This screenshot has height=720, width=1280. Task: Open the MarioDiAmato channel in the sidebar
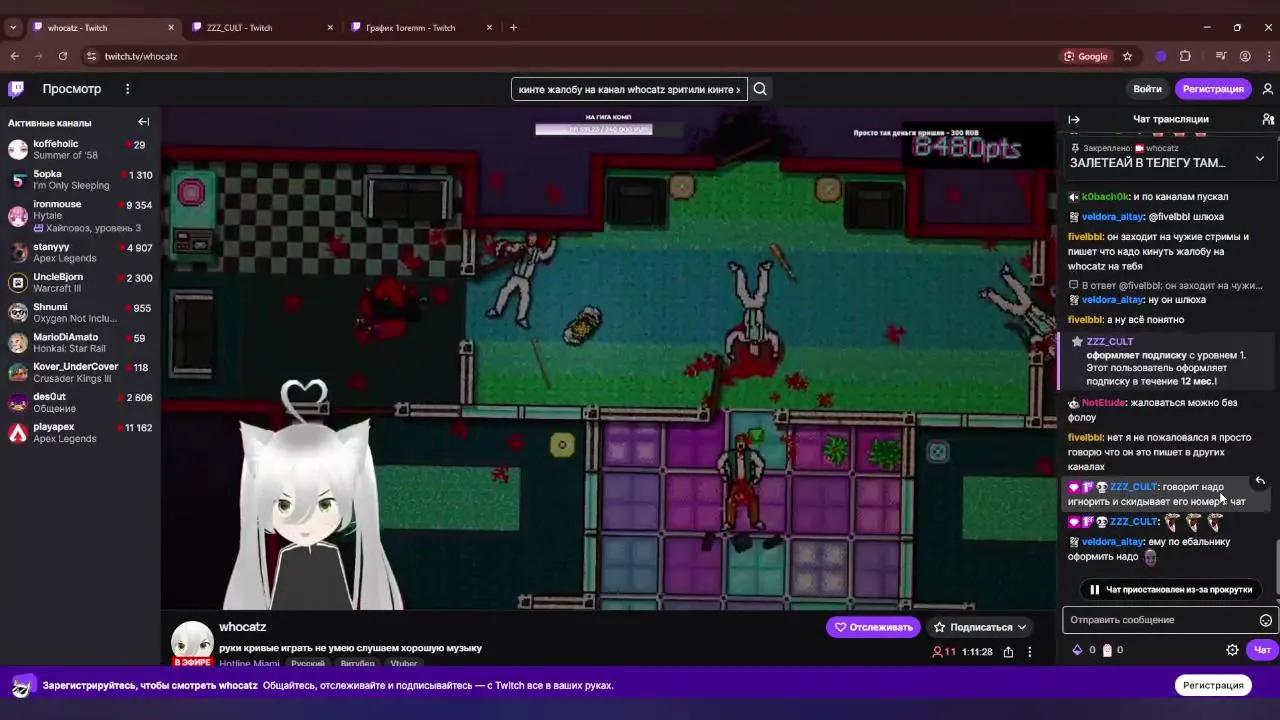80,342
